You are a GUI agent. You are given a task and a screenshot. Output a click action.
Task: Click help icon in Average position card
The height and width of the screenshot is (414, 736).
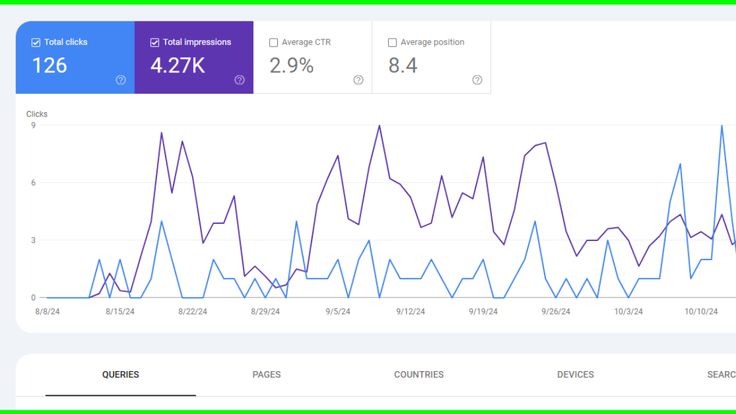(x=477, y=80)
